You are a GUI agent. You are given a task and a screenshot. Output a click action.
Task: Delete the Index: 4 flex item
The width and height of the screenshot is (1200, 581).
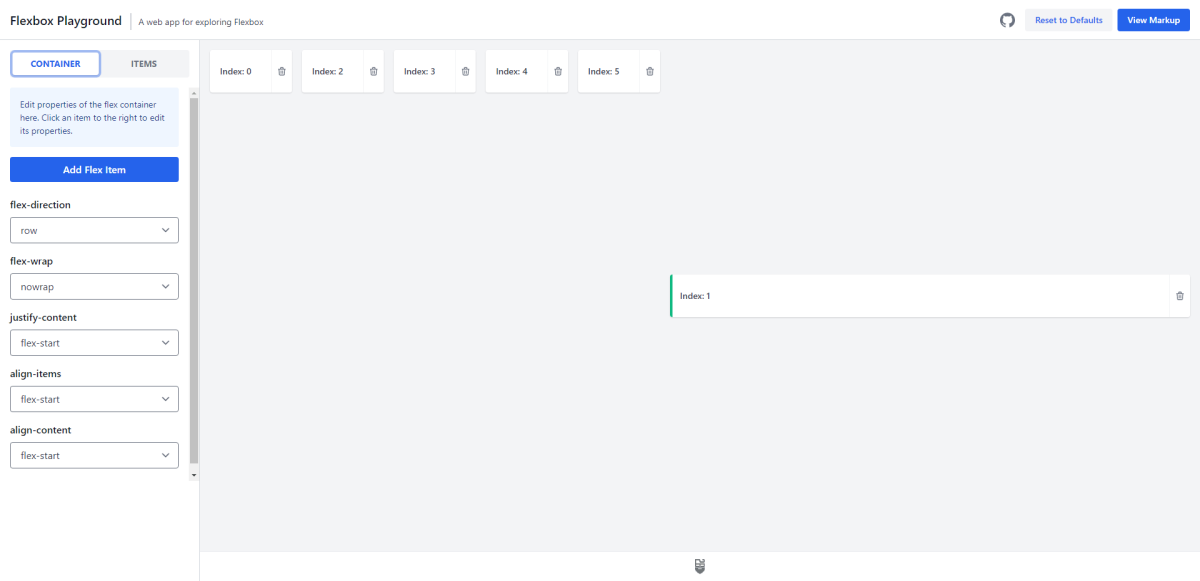pos(558,71)
